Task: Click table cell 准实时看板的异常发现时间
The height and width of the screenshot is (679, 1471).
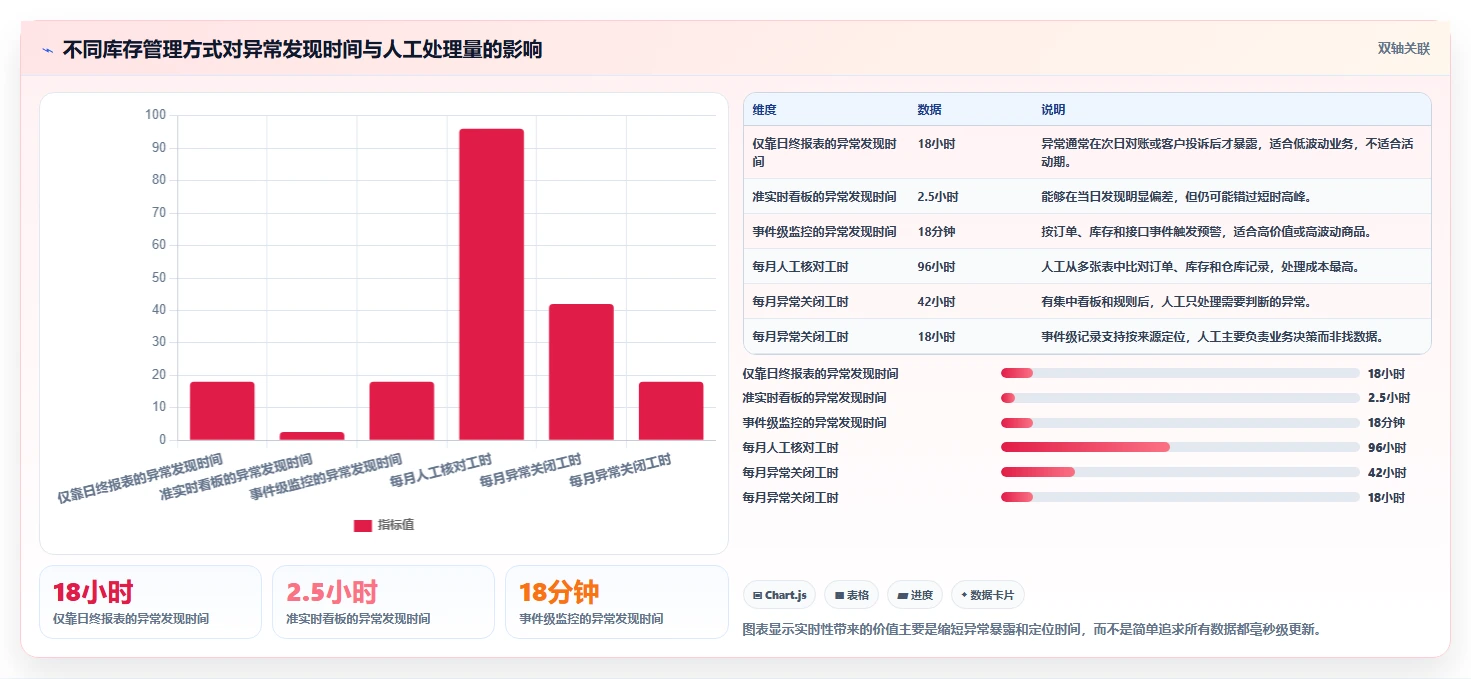Action: [x=824, y=197]
